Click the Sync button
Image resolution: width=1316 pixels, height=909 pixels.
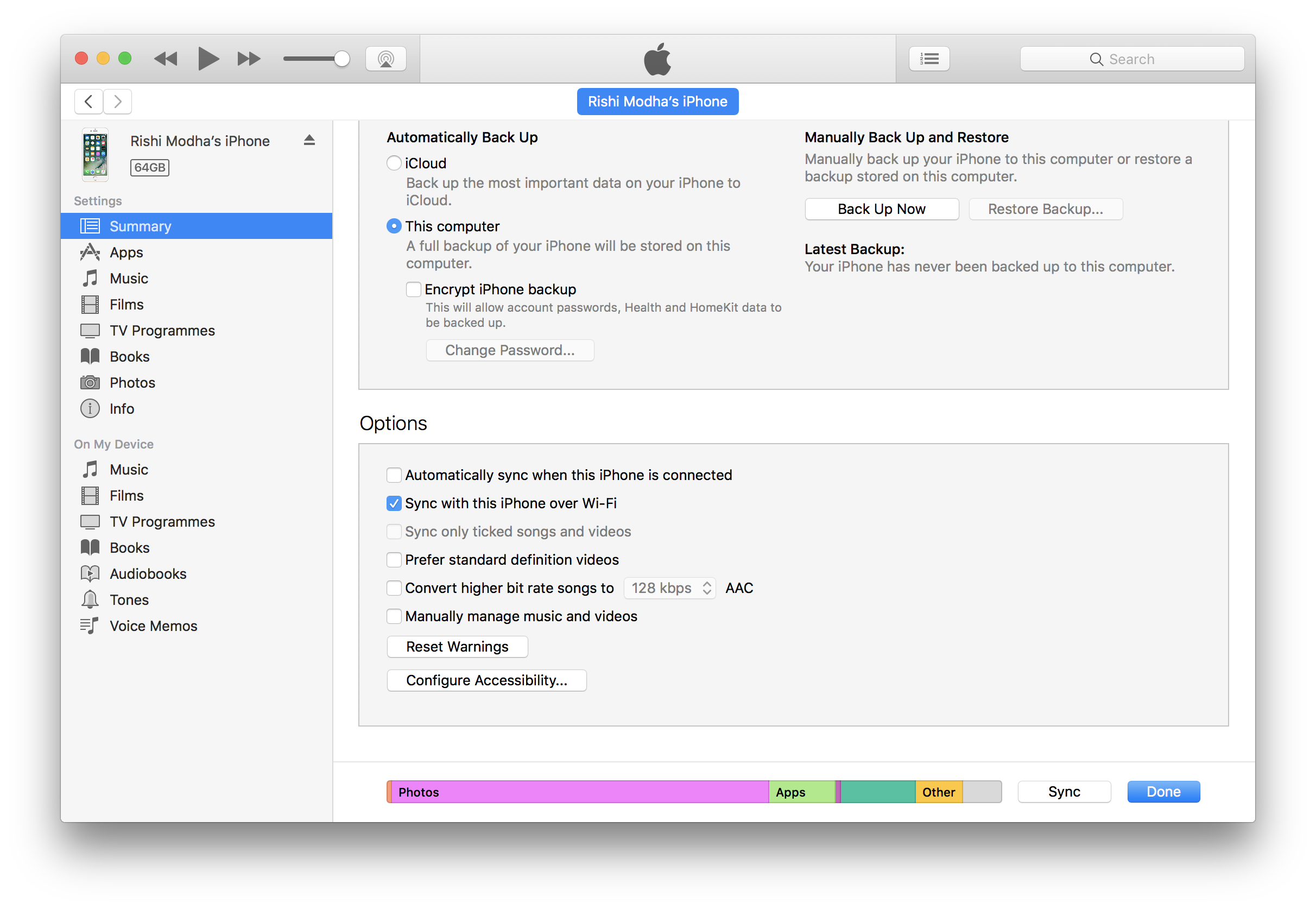click(1064, 792)
